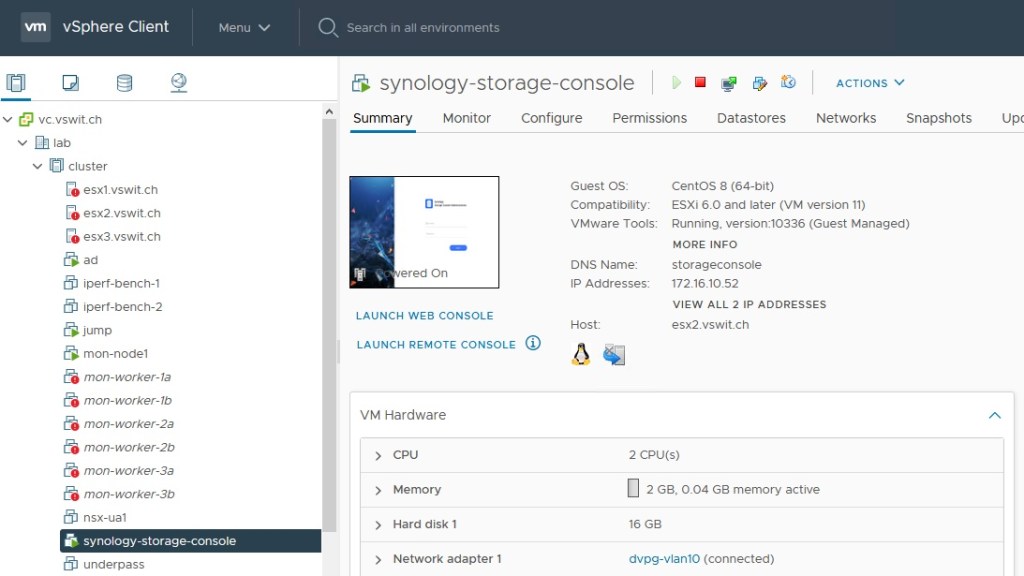Click the magnifier icon in search bar

click(327, 28)
